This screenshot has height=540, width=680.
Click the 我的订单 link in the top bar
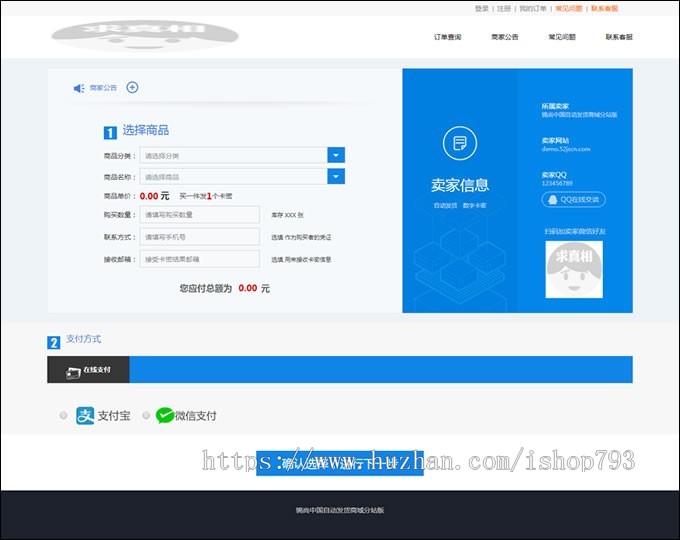tap(533, 8)
